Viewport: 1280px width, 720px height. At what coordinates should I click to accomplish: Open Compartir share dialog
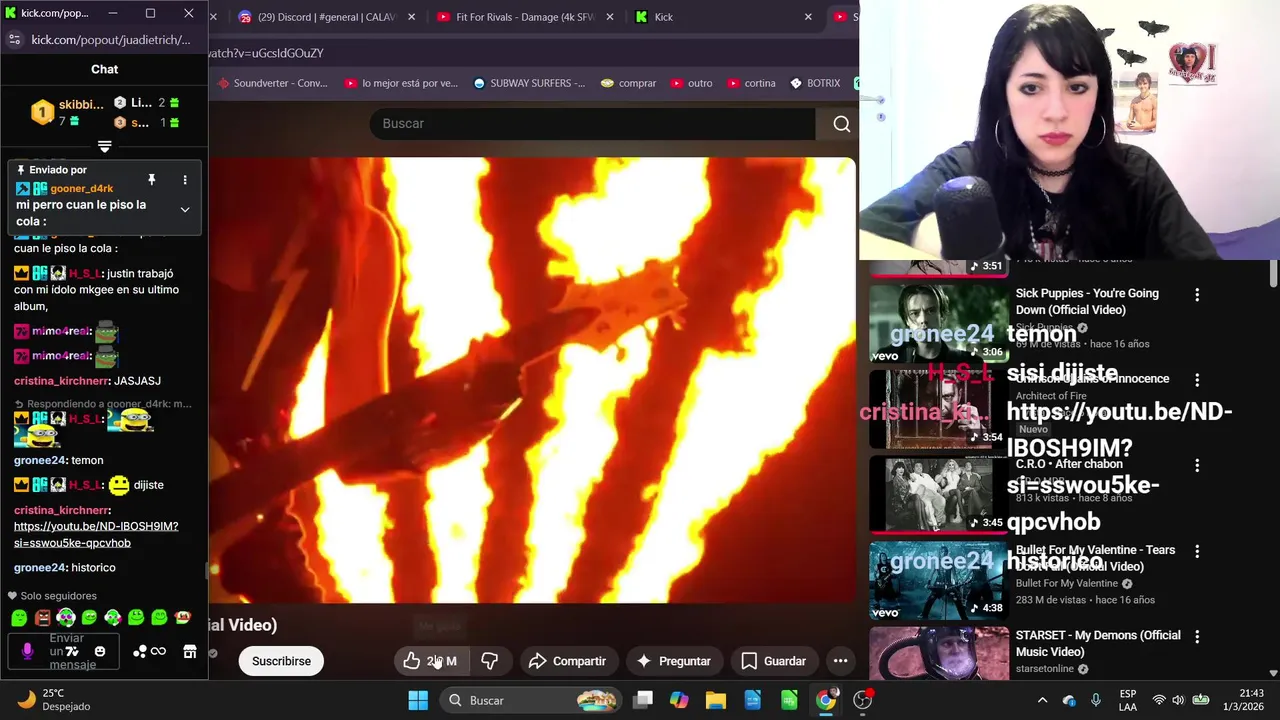tap(568, 661)
